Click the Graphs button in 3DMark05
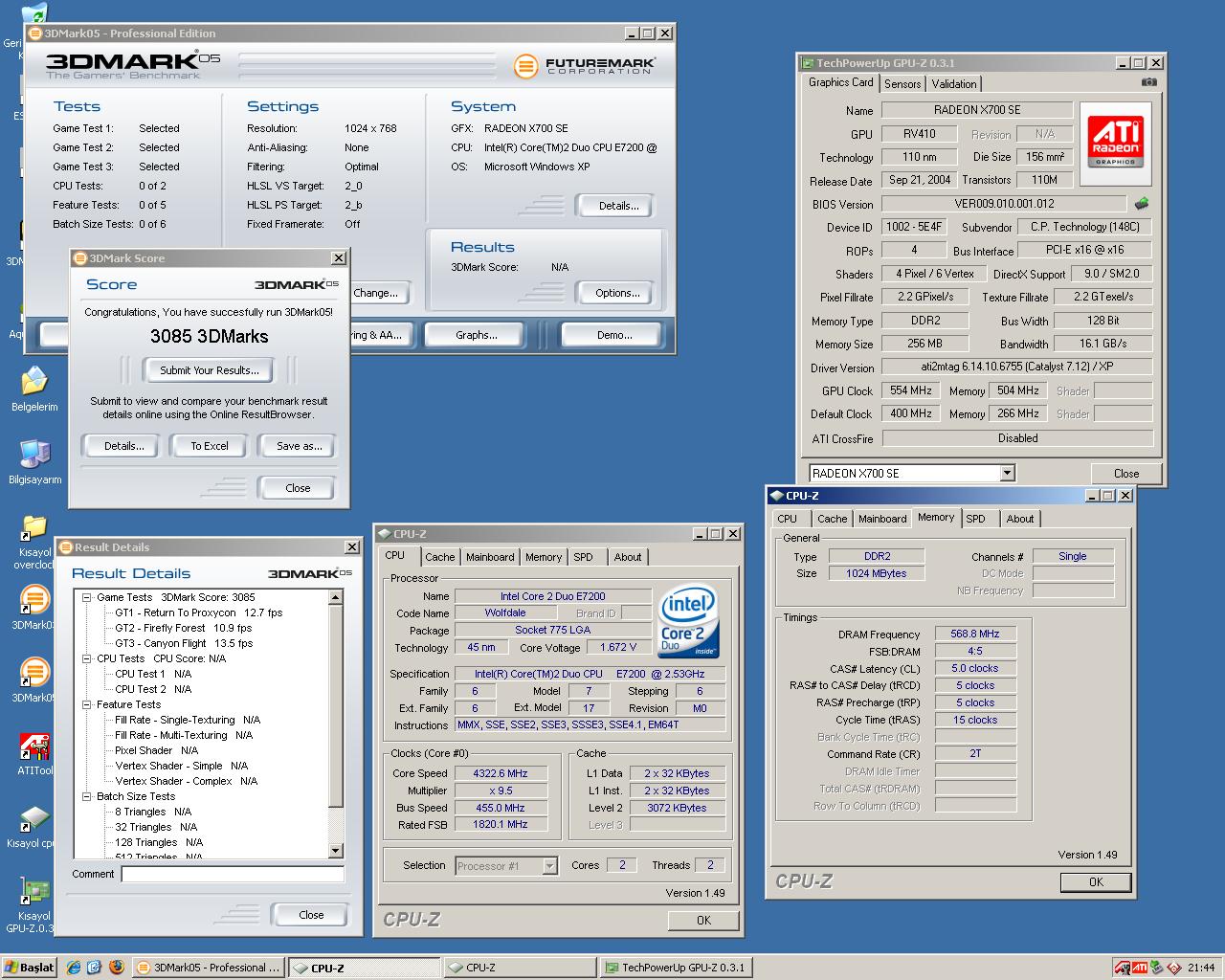This screenshot has width=1225, height=980. tap(477, 335)
